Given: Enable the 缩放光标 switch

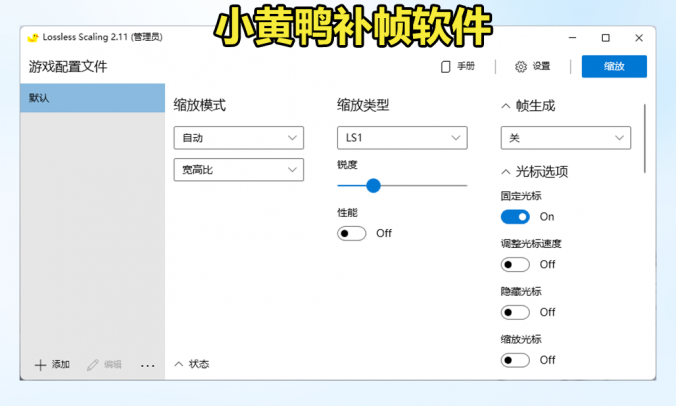Looking at the screenshot, I should (515, 360).
